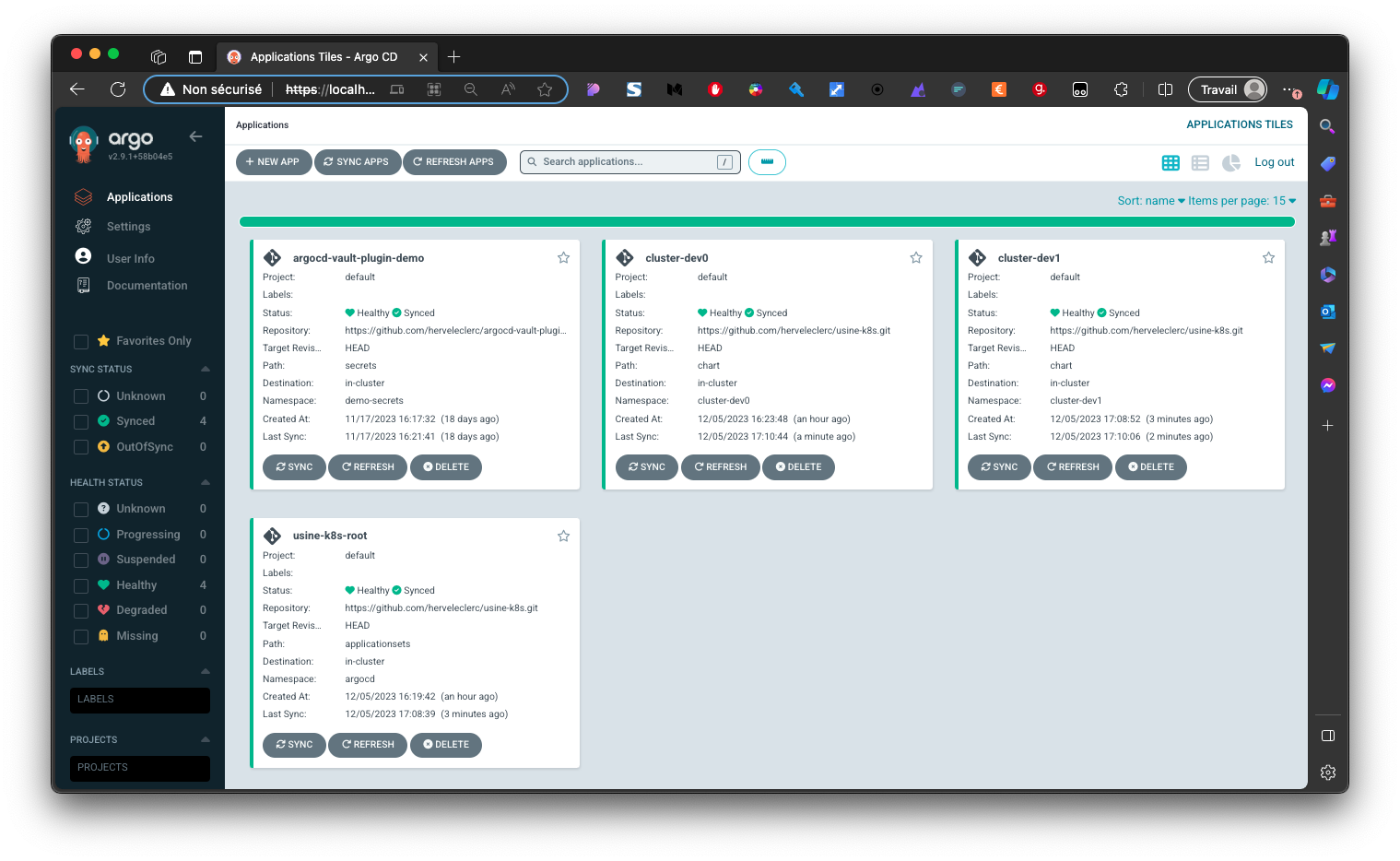The height and width of the screenshot is (861, 1400).
Task: Open Settings in the sidebar
Action: tap(128, 227)
